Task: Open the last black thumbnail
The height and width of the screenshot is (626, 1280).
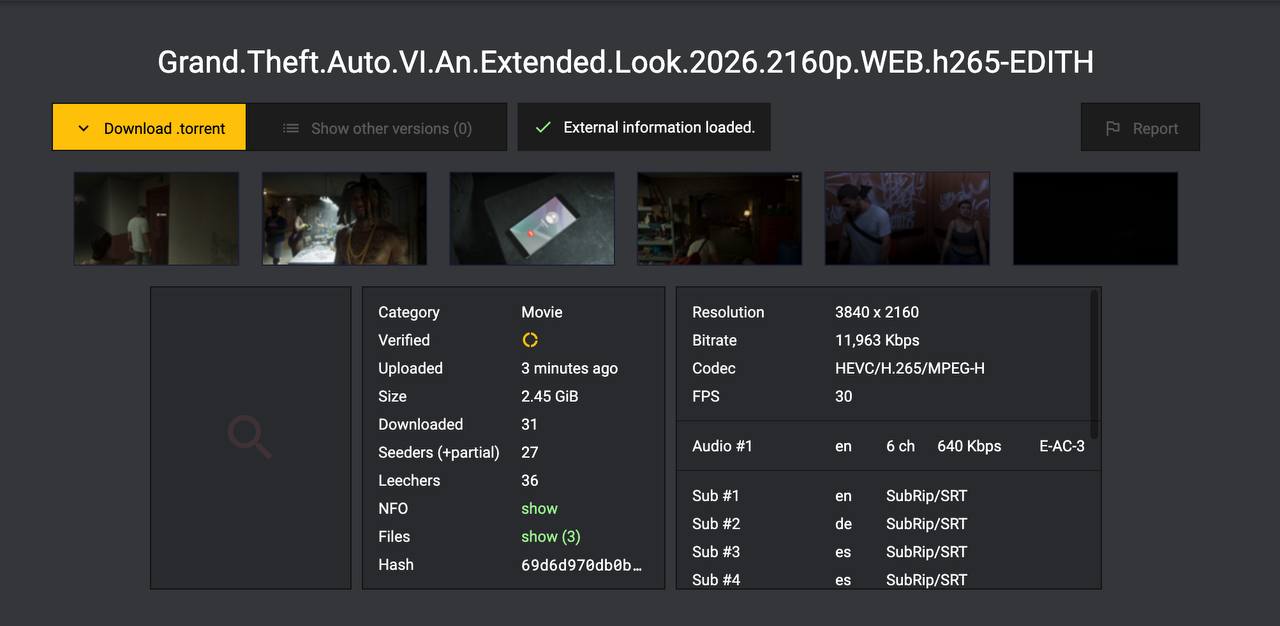Action: tap(1095, 218)
